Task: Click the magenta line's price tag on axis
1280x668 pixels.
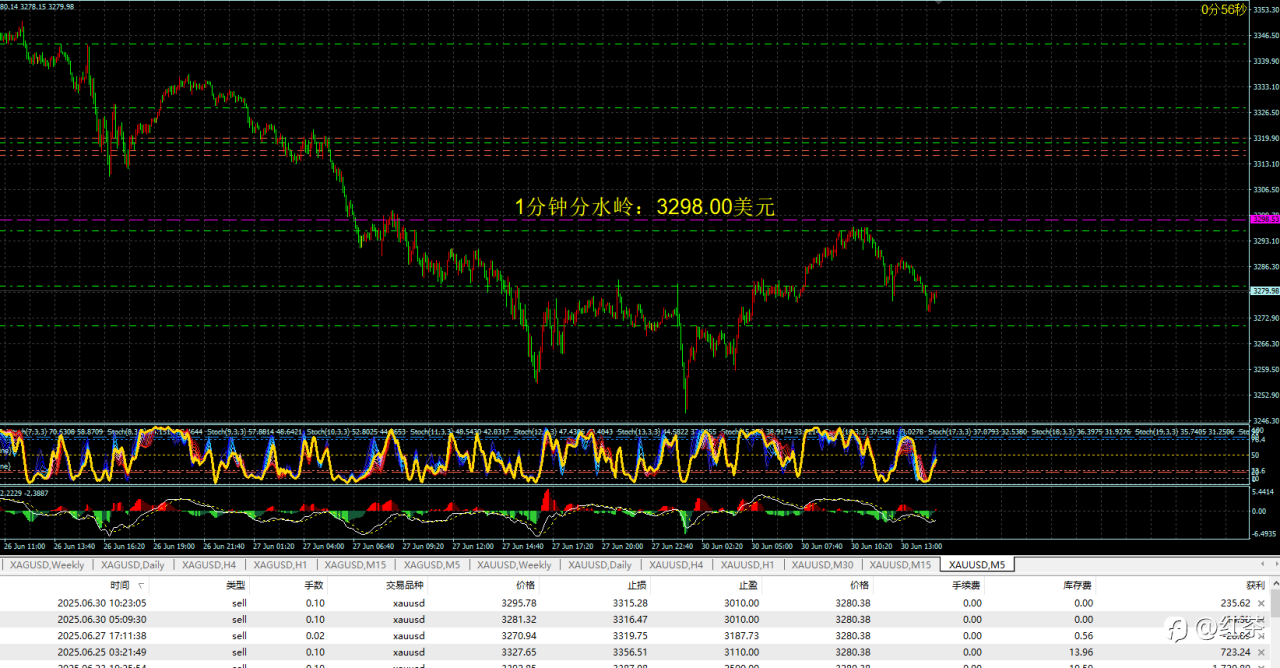Action: (x=1265, y=218)
